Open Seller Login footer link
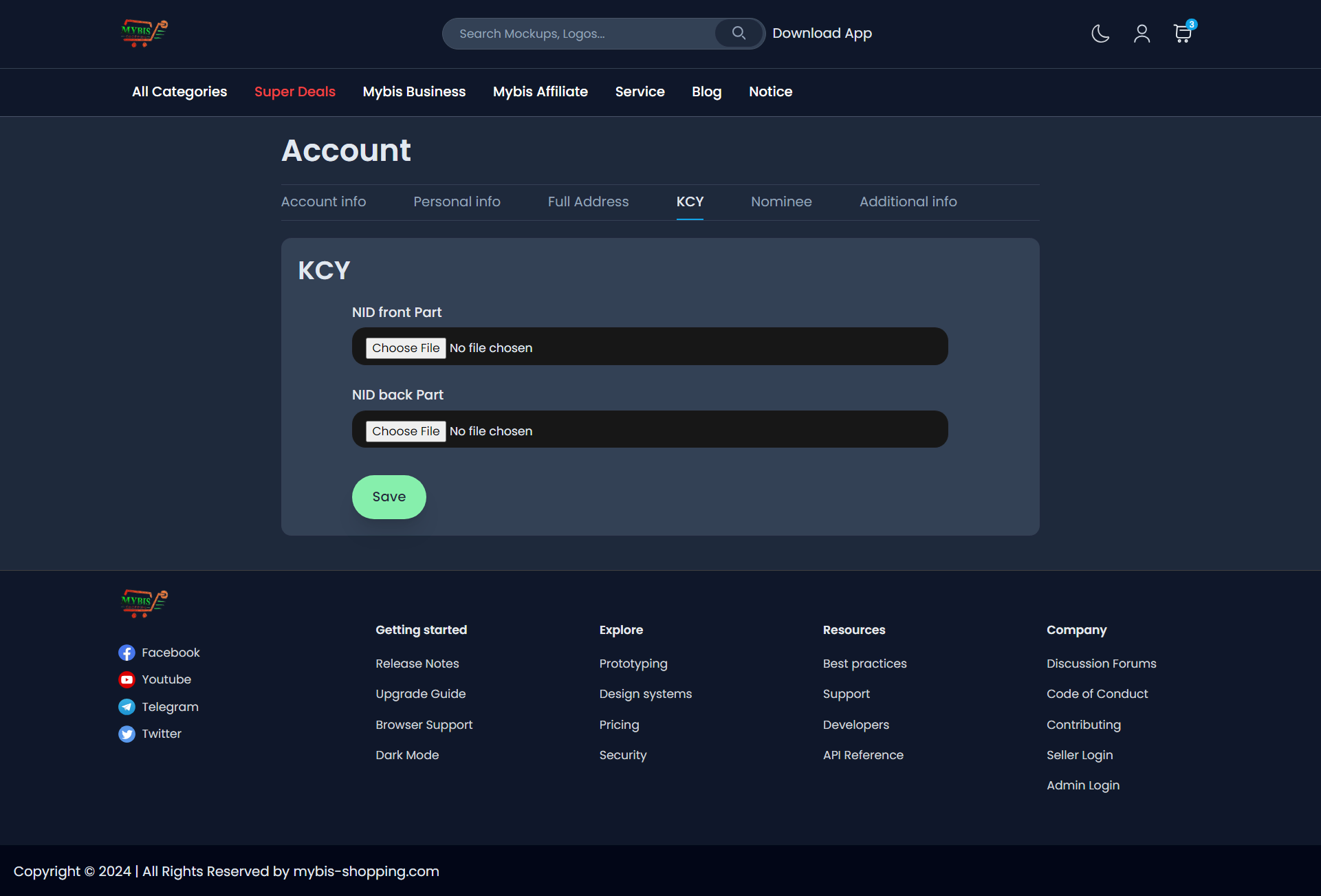The width and height of the screenshot is (1321, 896). (x=1080, y=755)
